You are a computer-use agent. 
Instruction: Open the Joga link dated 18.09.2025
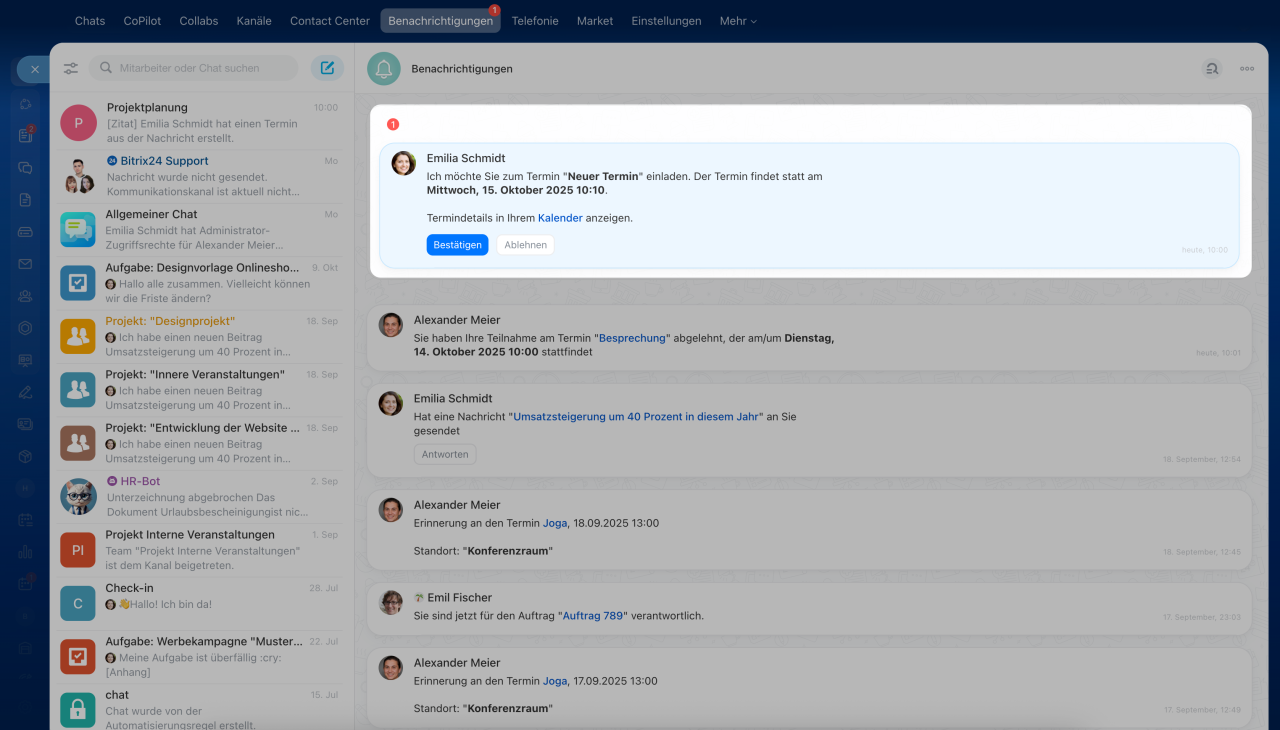coord(555,523)
